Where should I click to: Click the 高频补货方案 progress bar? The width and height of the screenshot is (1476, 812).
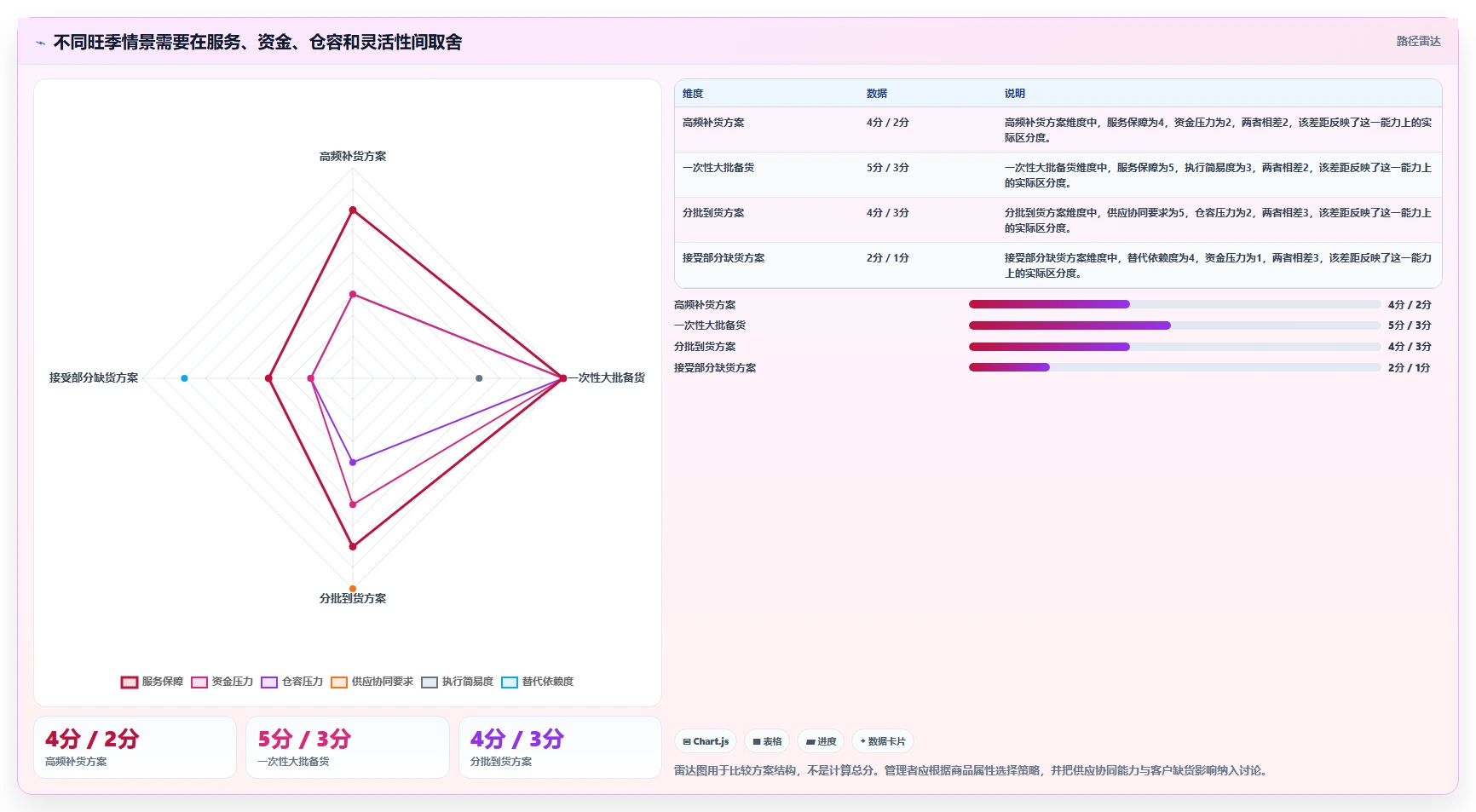pos(1174,304)
